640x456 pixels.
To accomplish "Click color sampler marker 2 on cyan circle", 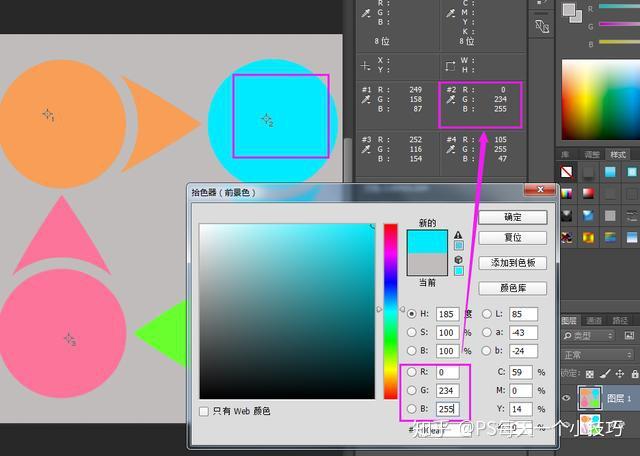I will coord(267,120).
